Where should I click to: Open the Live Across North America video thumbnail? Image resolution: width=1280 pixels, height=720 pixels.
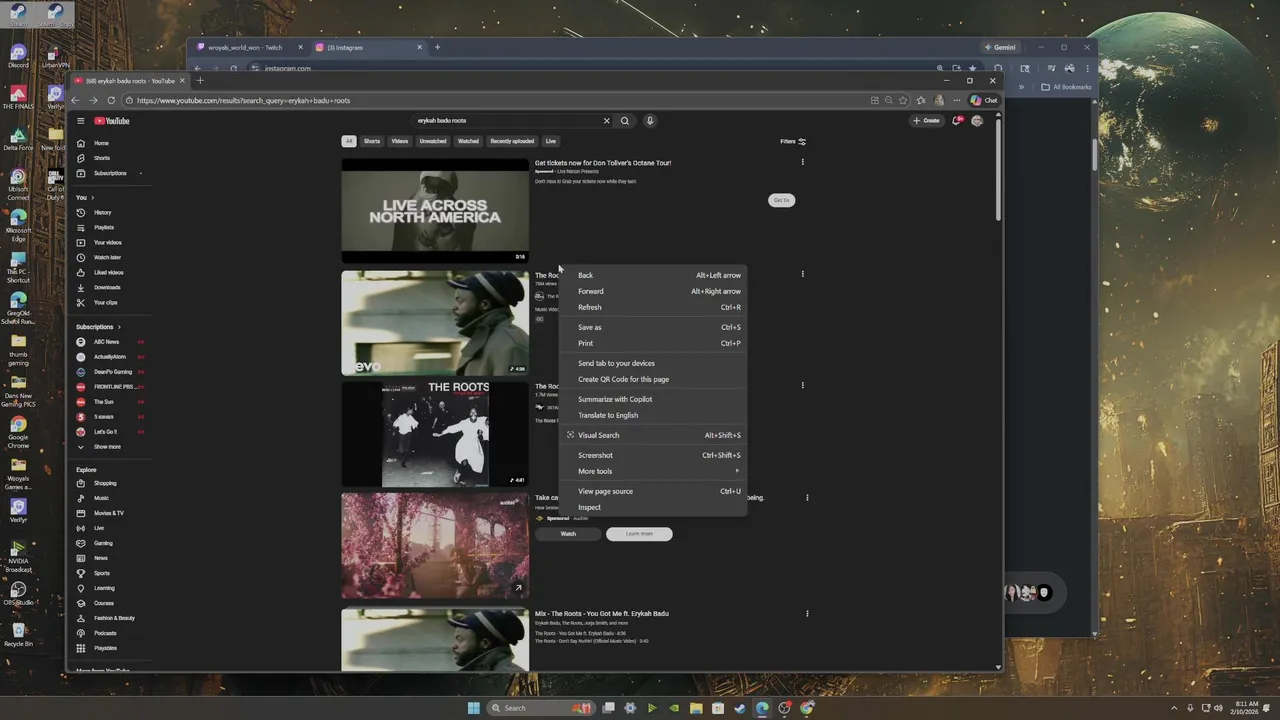click(435, 210)
